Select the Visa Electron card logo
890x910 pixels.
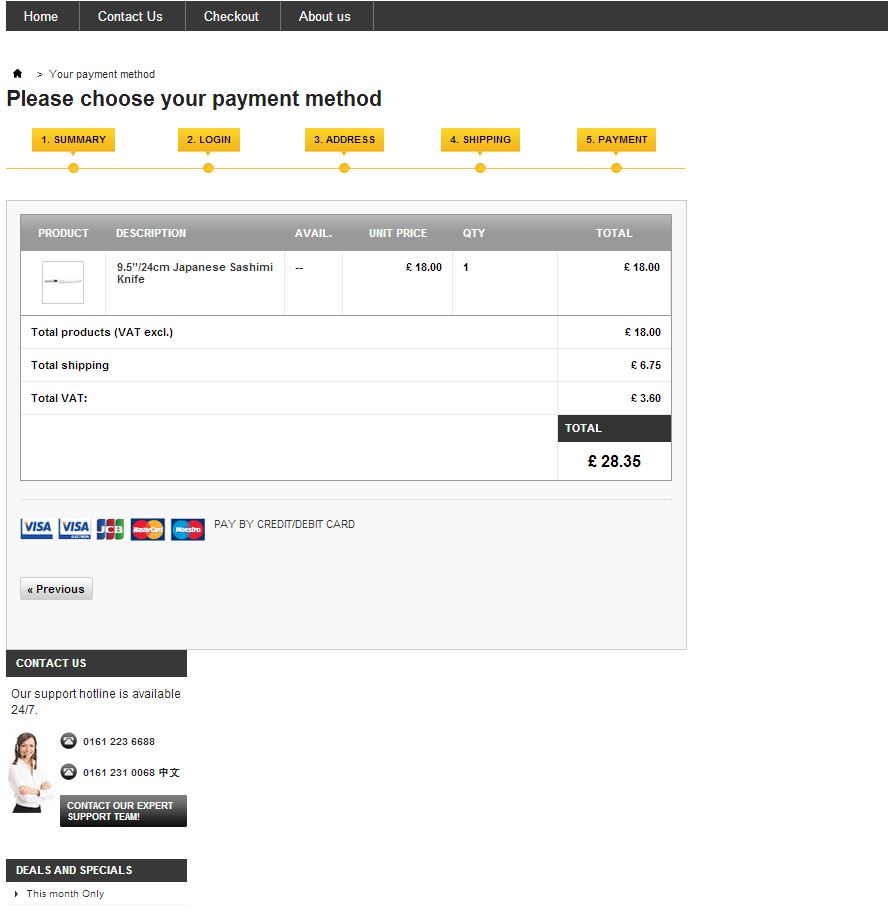coord(74,529)
